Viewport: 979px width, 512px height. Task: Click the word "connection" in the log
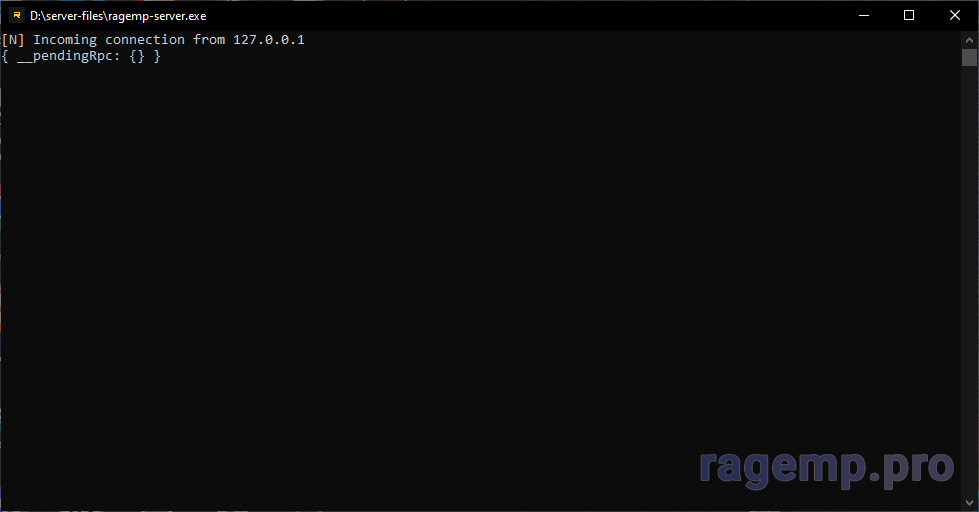tap(145, 40)
